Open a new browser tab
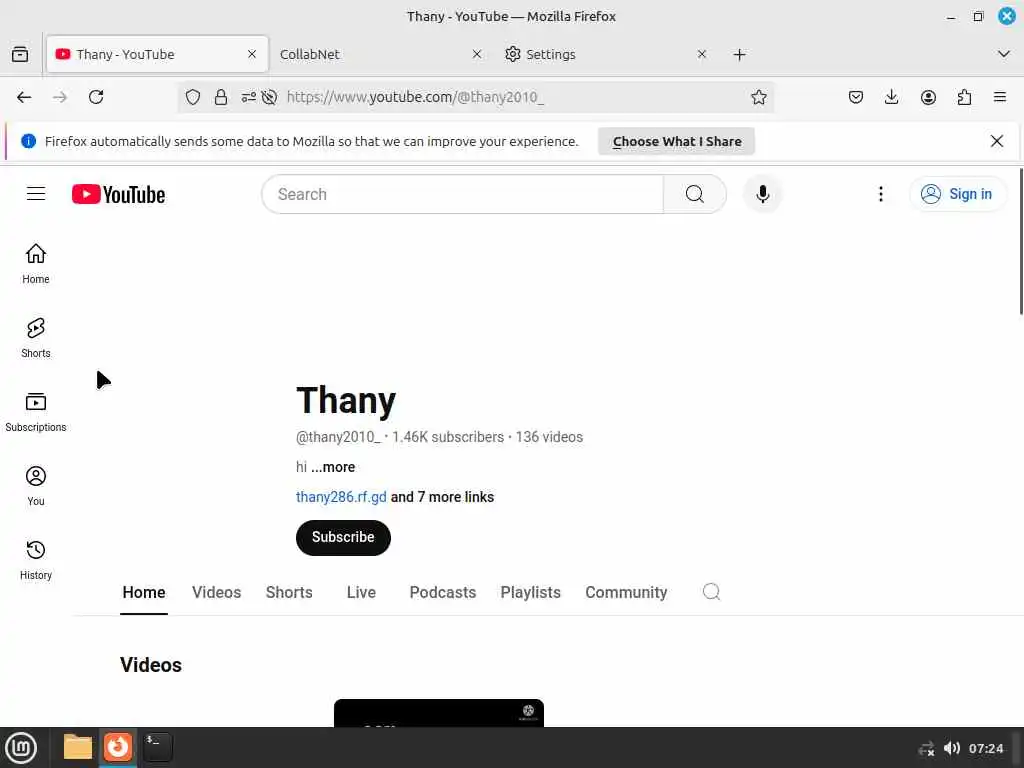The height and width of the screenshot is (768, 1024). point(739,54)
